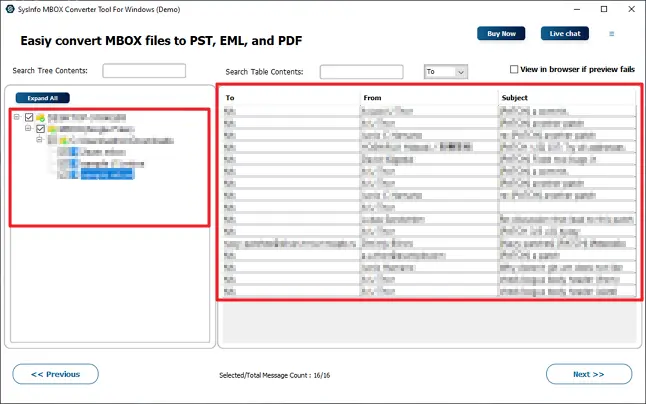
Task: Close the MBOX Converter window
Action: pyautogui.click(x=631, y=9)
